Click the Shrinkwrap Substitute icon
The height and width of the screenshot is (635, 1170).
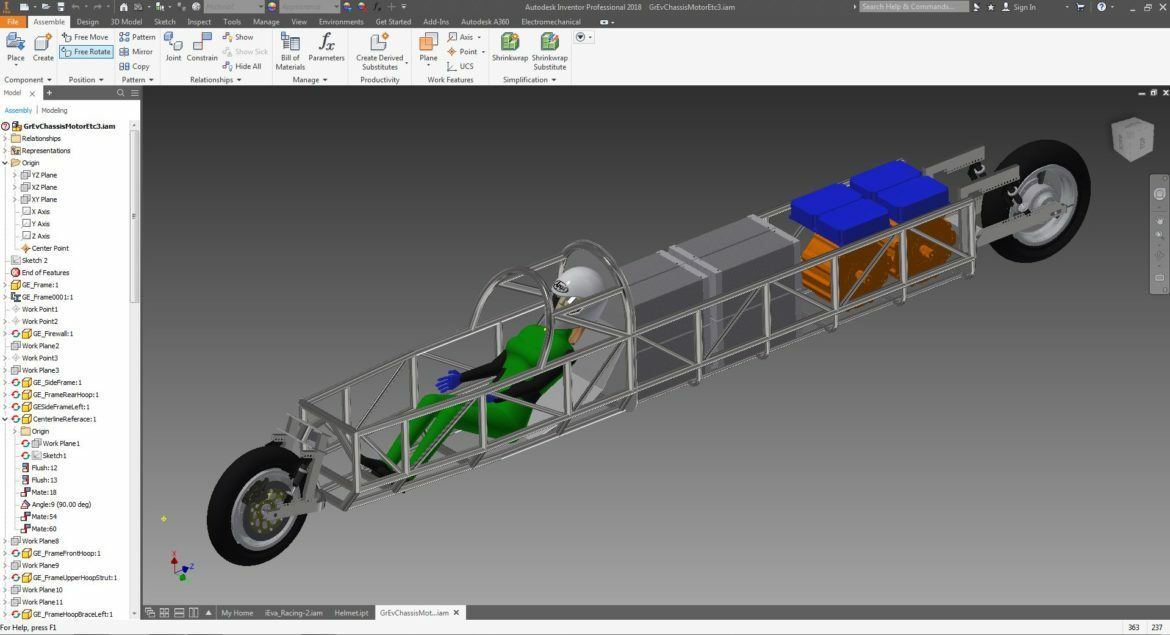[x=549, y=42]
